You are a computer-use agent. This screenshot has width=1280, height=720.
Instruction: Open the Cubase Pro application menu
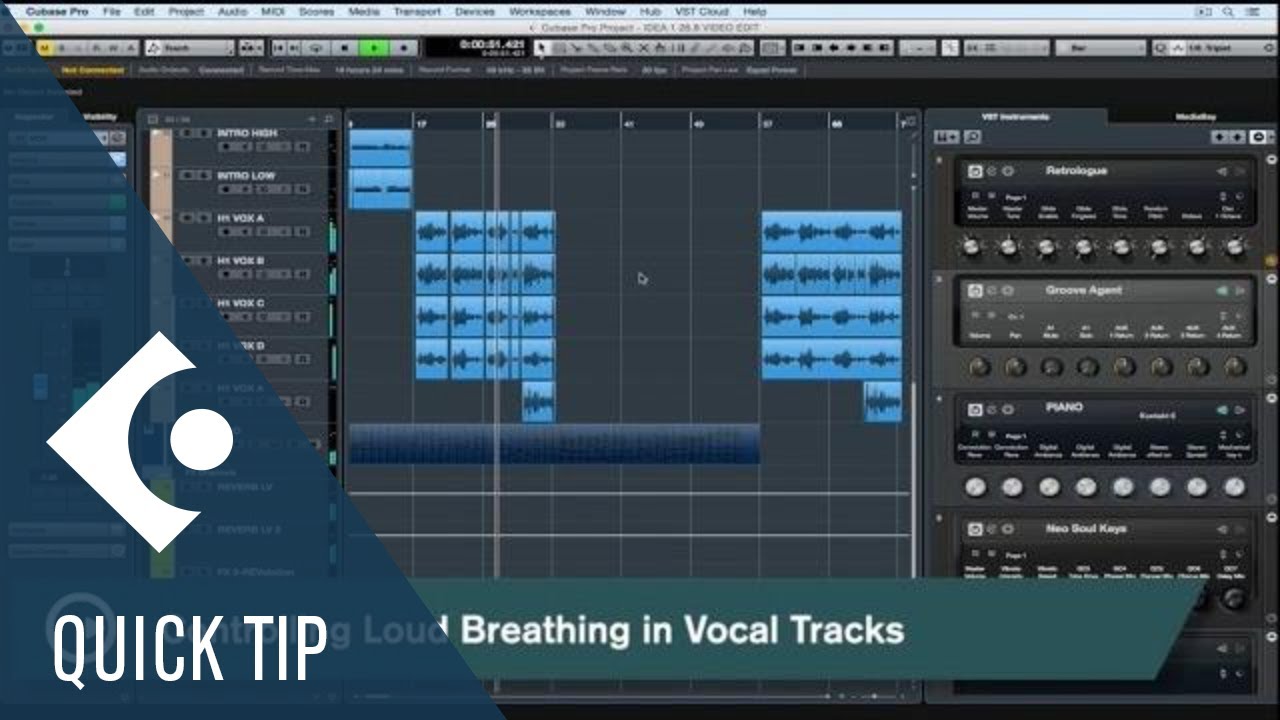pos(59,11)
